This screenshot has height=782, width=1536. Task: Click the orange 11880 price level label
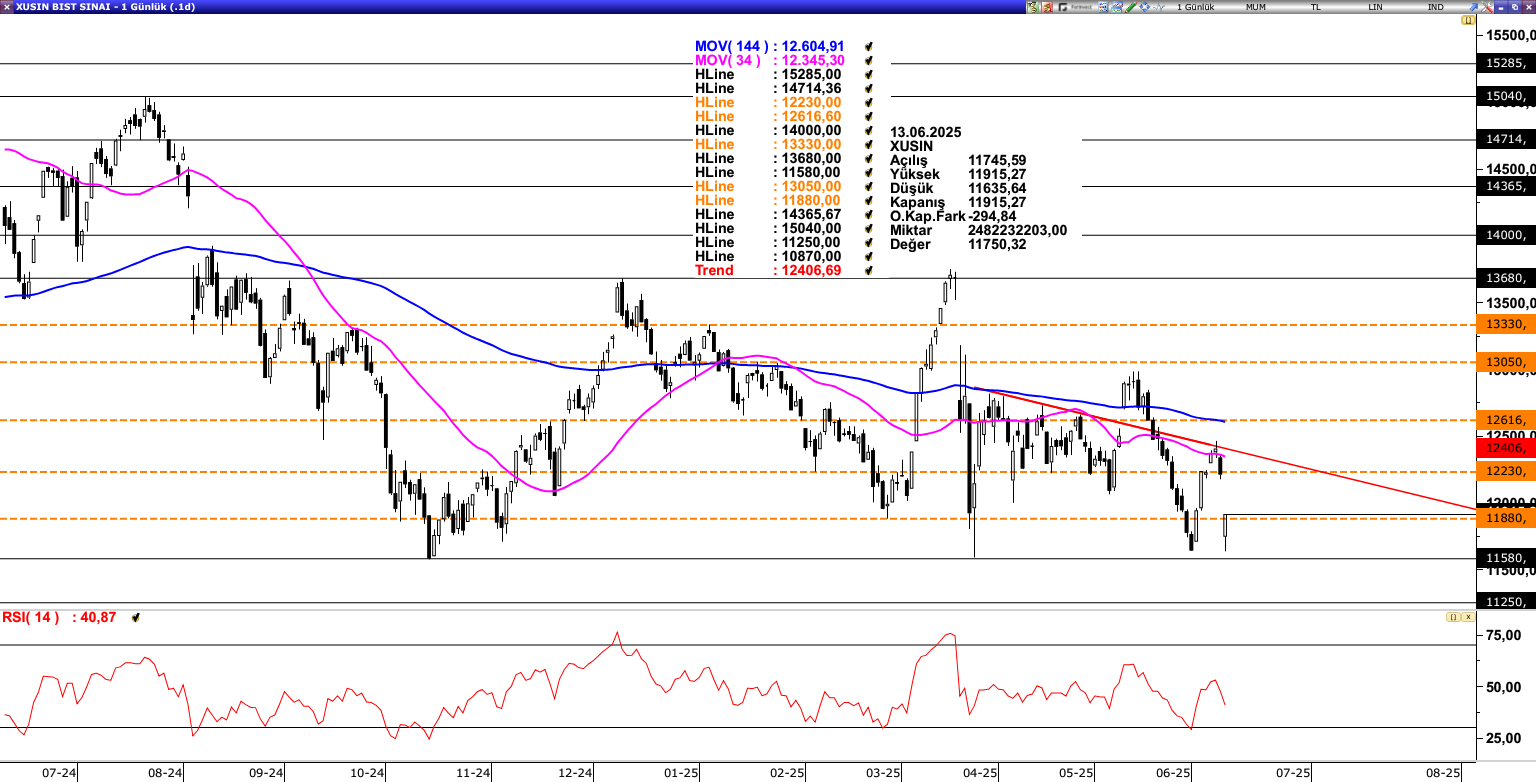click(x=1505, y=518)
